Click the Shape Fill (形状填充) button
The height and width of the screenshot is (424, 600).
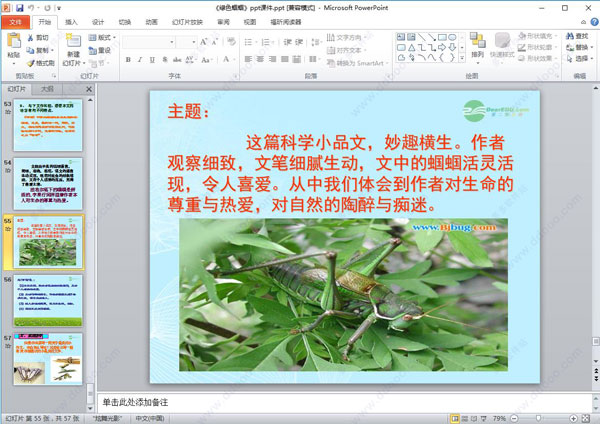536,36
